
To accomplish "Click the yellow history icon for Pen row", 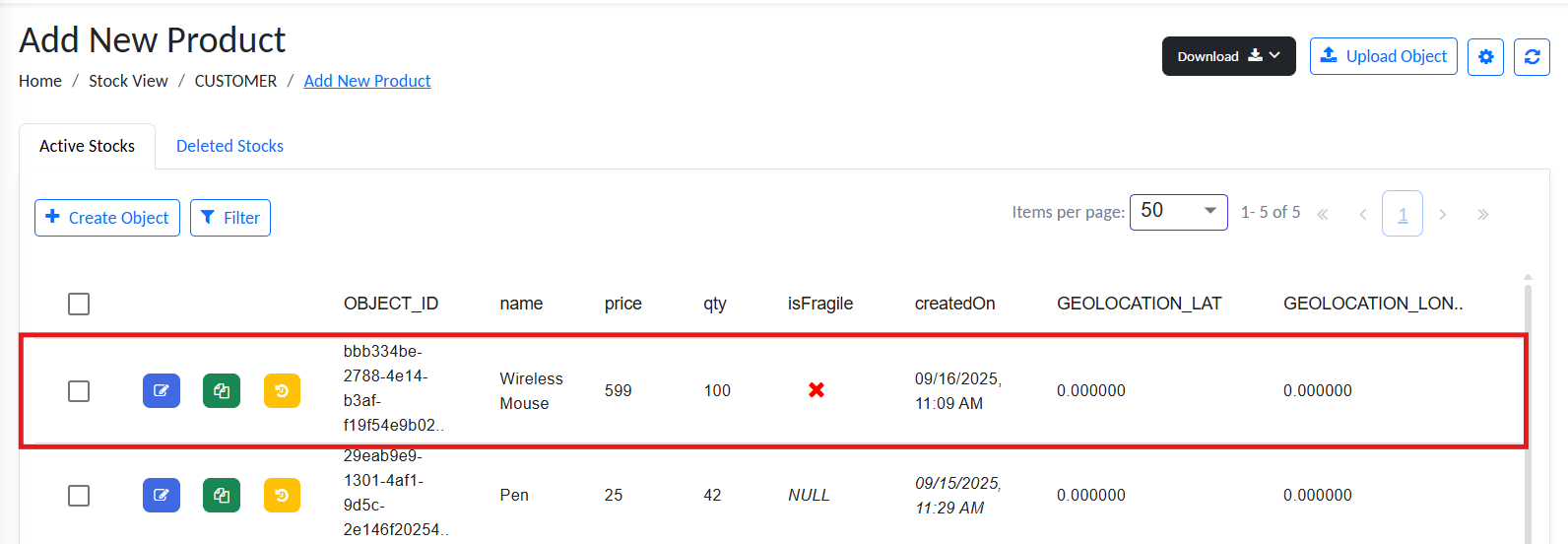I will pyautogui.click(x=282, y=495).
